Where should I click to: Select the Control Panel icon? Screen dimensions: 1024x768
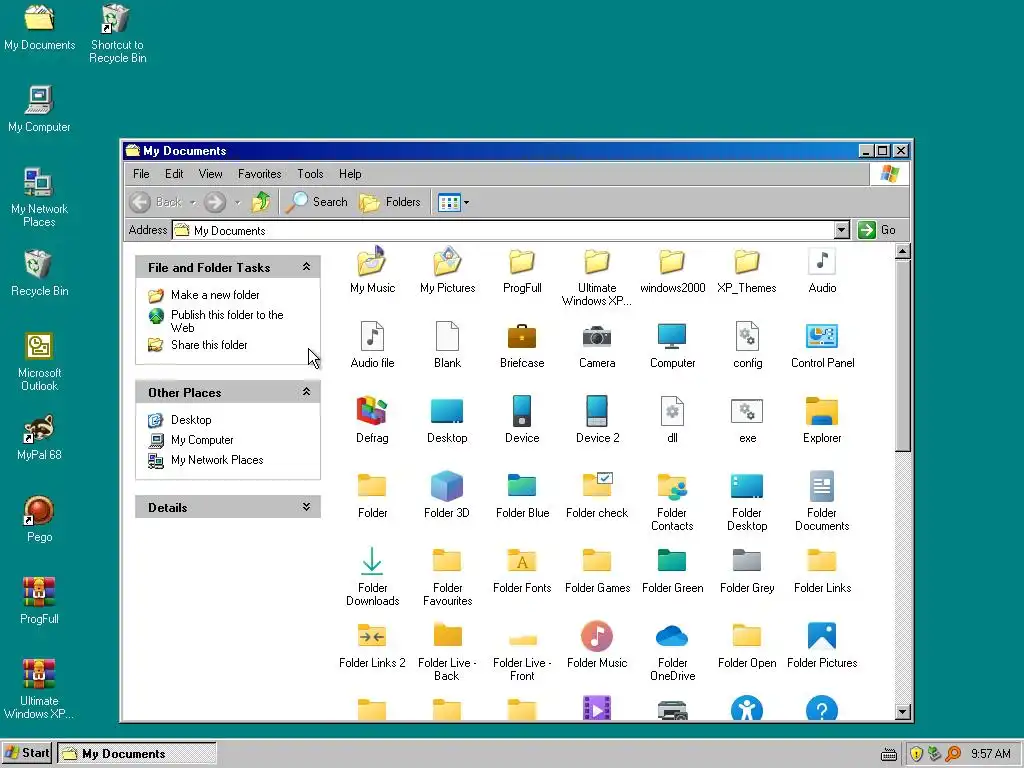click(822, 337)
